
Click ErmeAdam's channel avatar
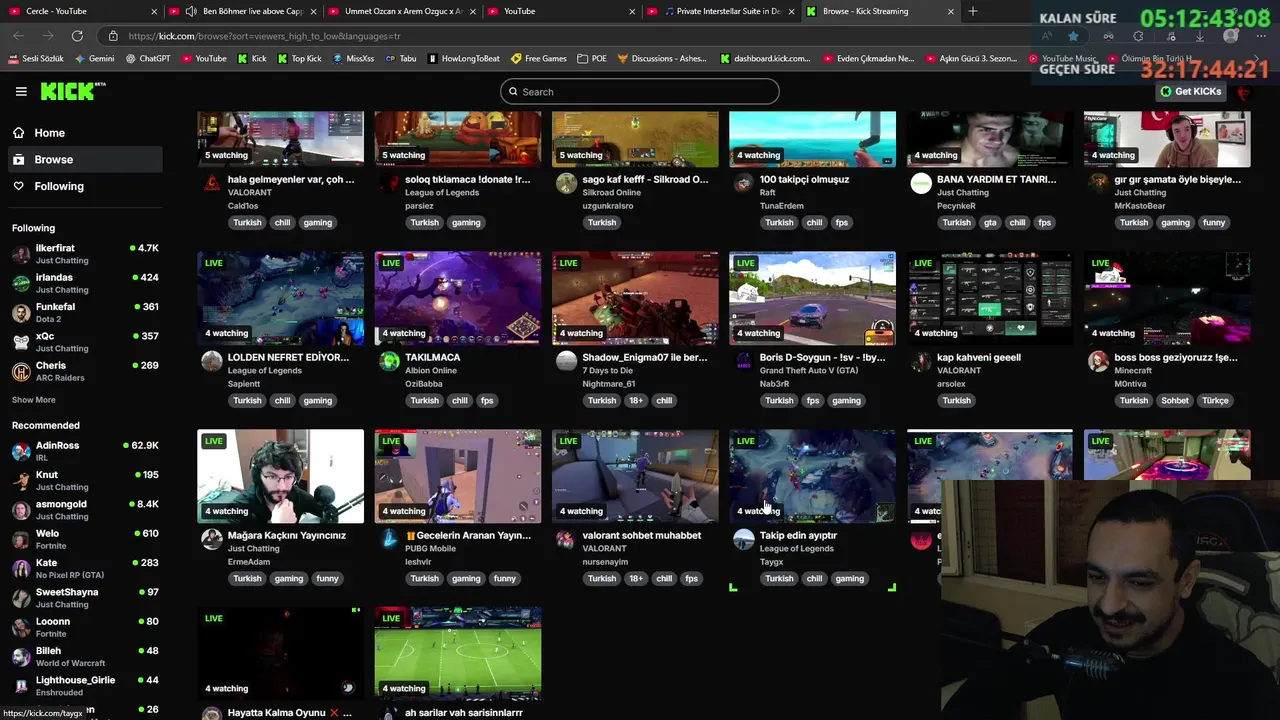click(212, 539)
